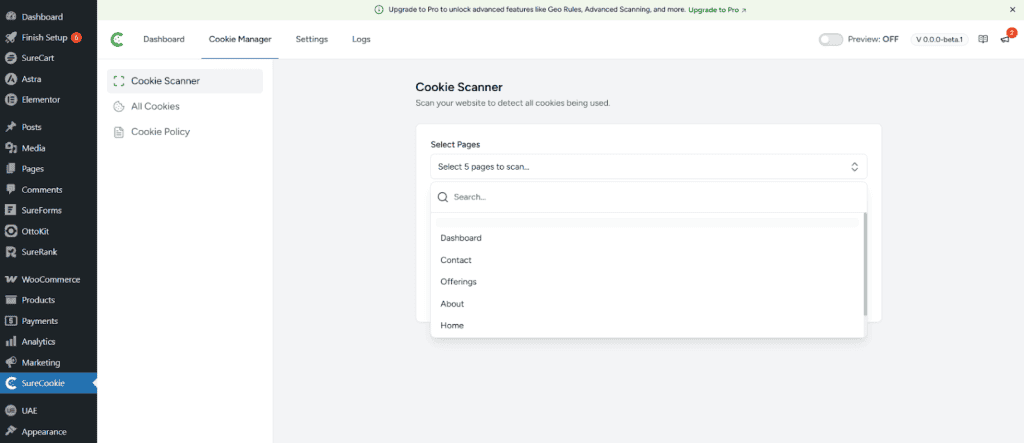Open SureCart icon in sidebar
1024x443 pixels.
[10, 58]
